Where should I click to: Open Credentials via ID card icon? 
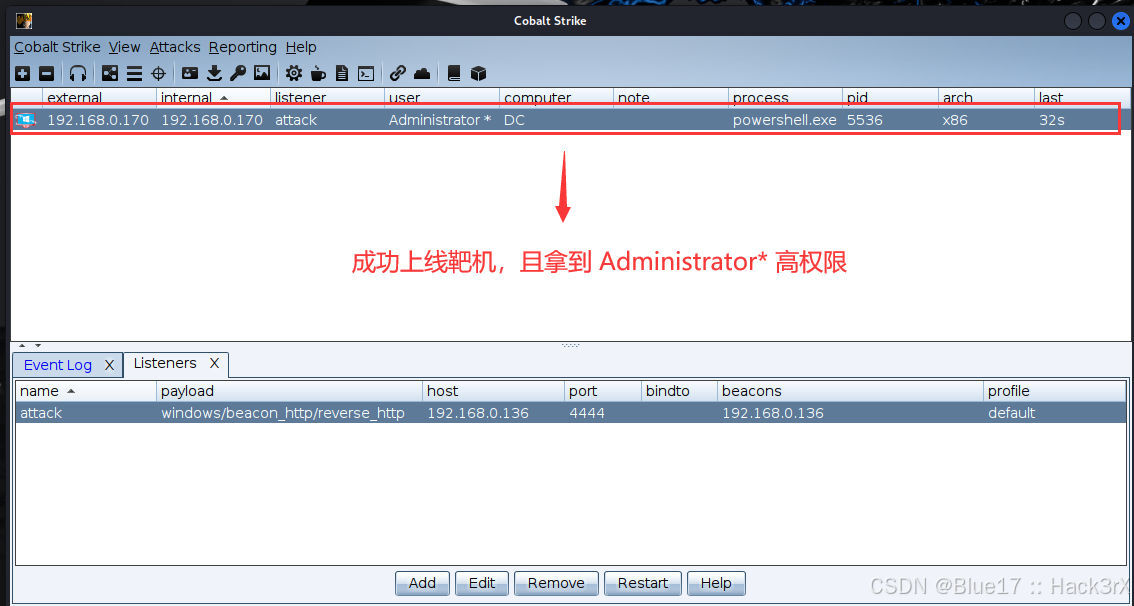190,73
